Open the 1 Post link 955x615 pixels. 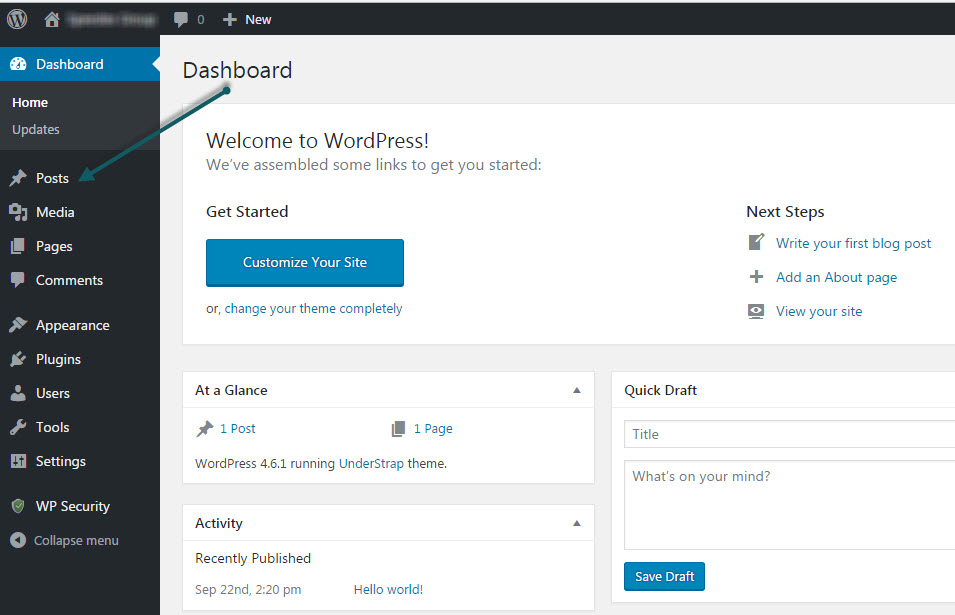coord(238,429)
